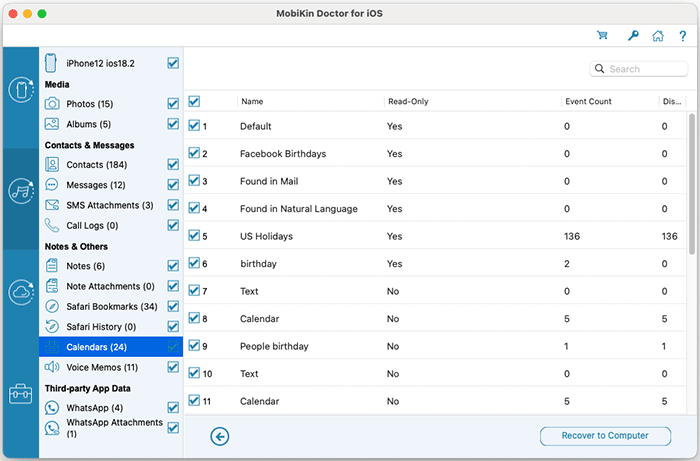Click the Photos camera icon
The width and height of the screenshot is (700, 461).
point(52,104)
